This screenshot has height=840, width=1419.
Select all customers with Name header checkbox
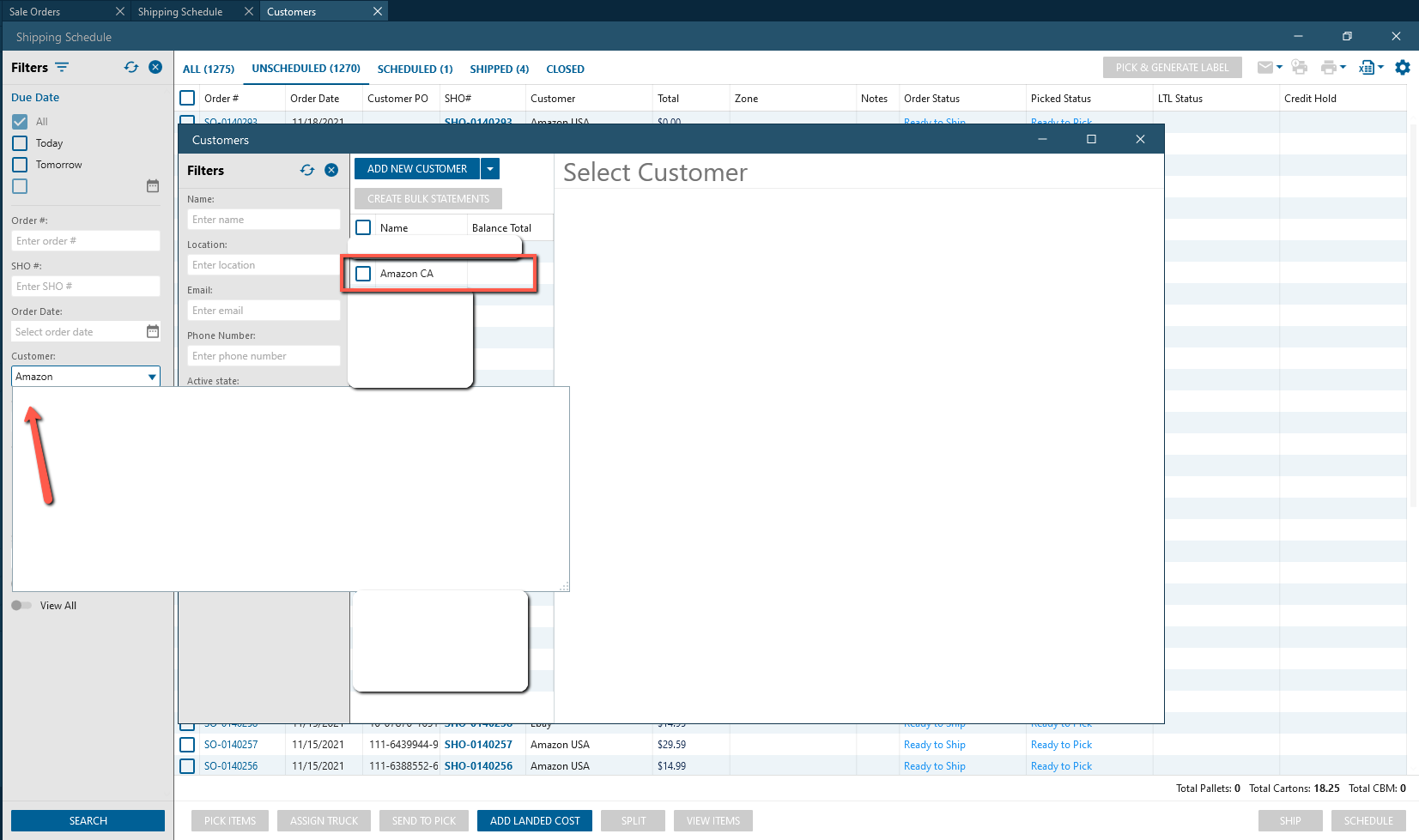[363, 227]
